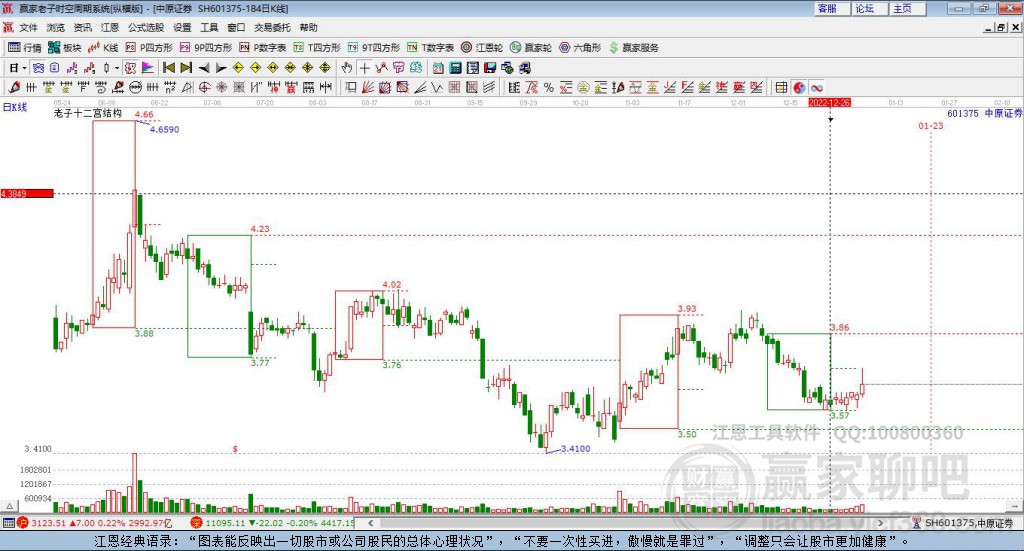
Task: Click the highlighted date 2022-12-26 marker
Action: pyautogui.click(x=829, y=103)
